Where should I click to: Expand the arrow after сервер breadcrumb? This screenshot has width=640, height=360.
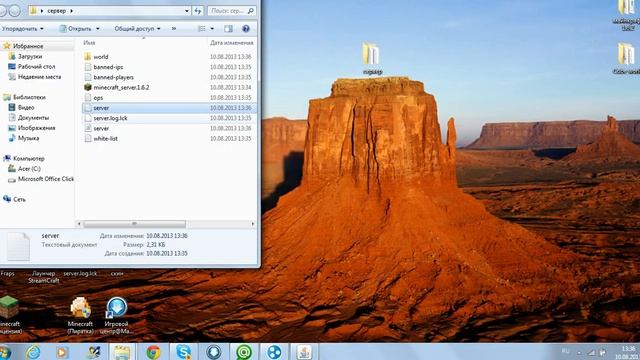(71, 11)
